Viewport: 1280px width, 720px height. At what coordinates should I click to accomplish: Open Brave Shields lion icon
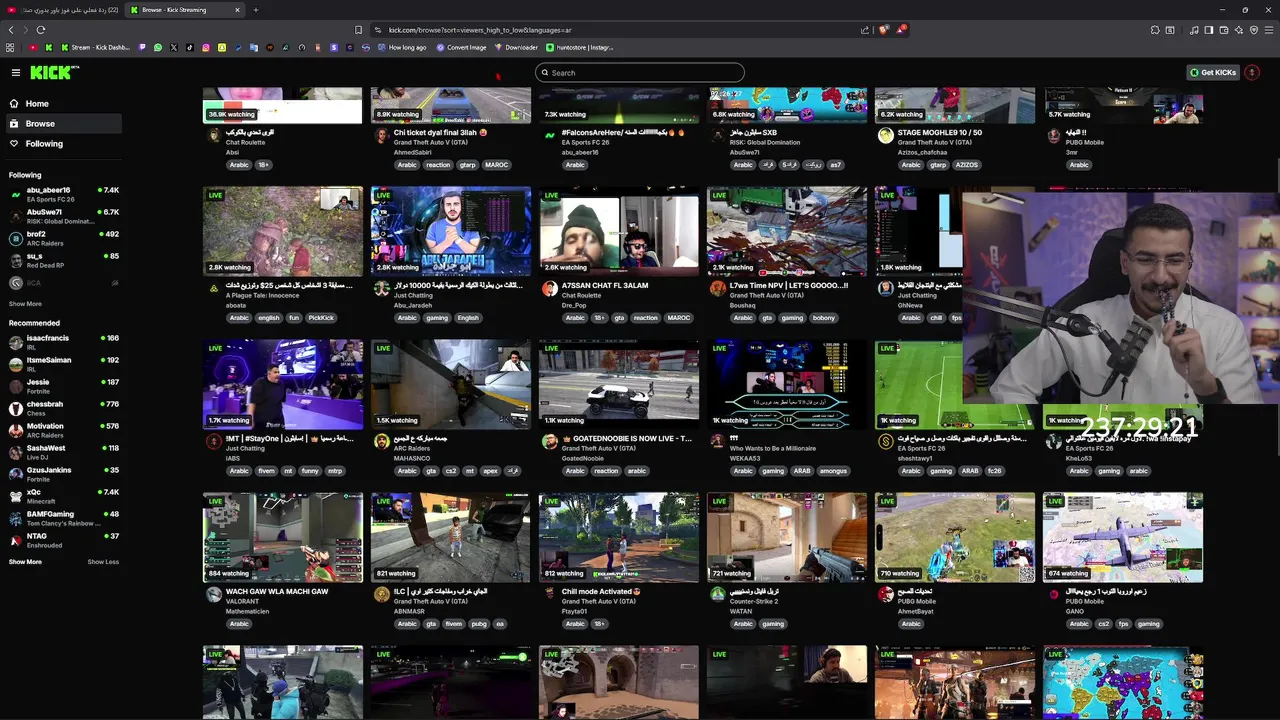coord(884,30)
